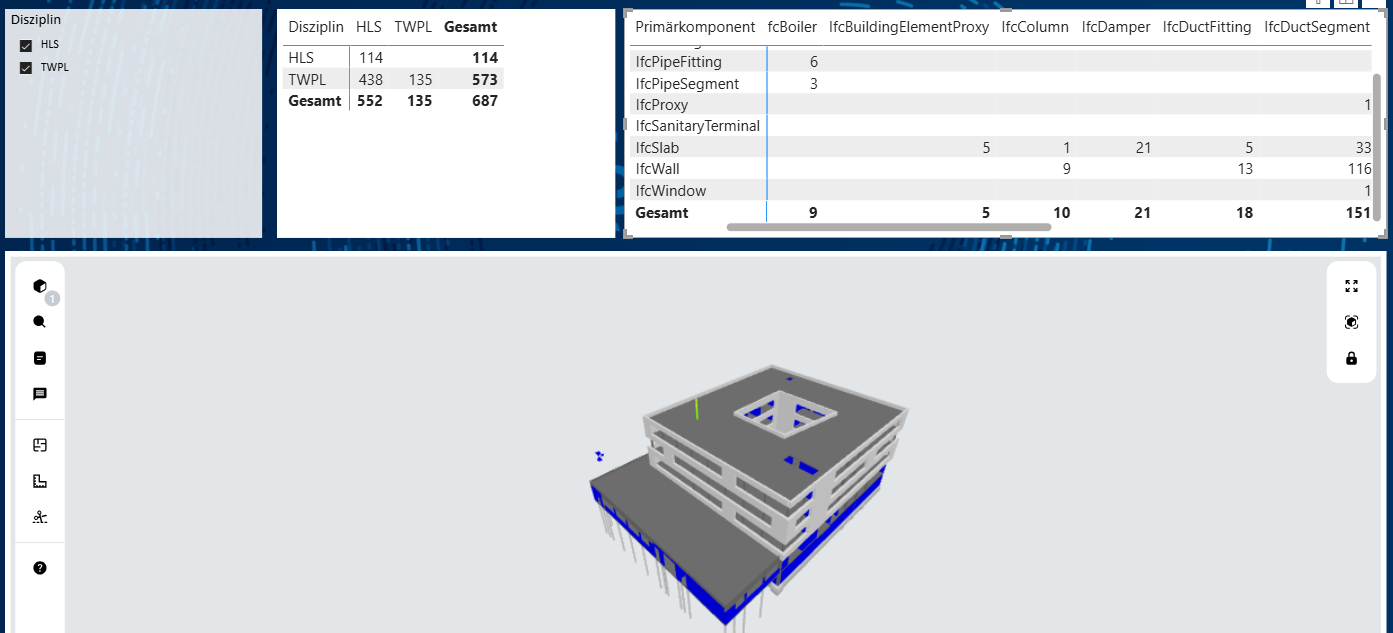Image resolution: width=1393 pixels, height=633 pixels.
Task: Select the IfcPipeSegment row label
Action: 687,84
